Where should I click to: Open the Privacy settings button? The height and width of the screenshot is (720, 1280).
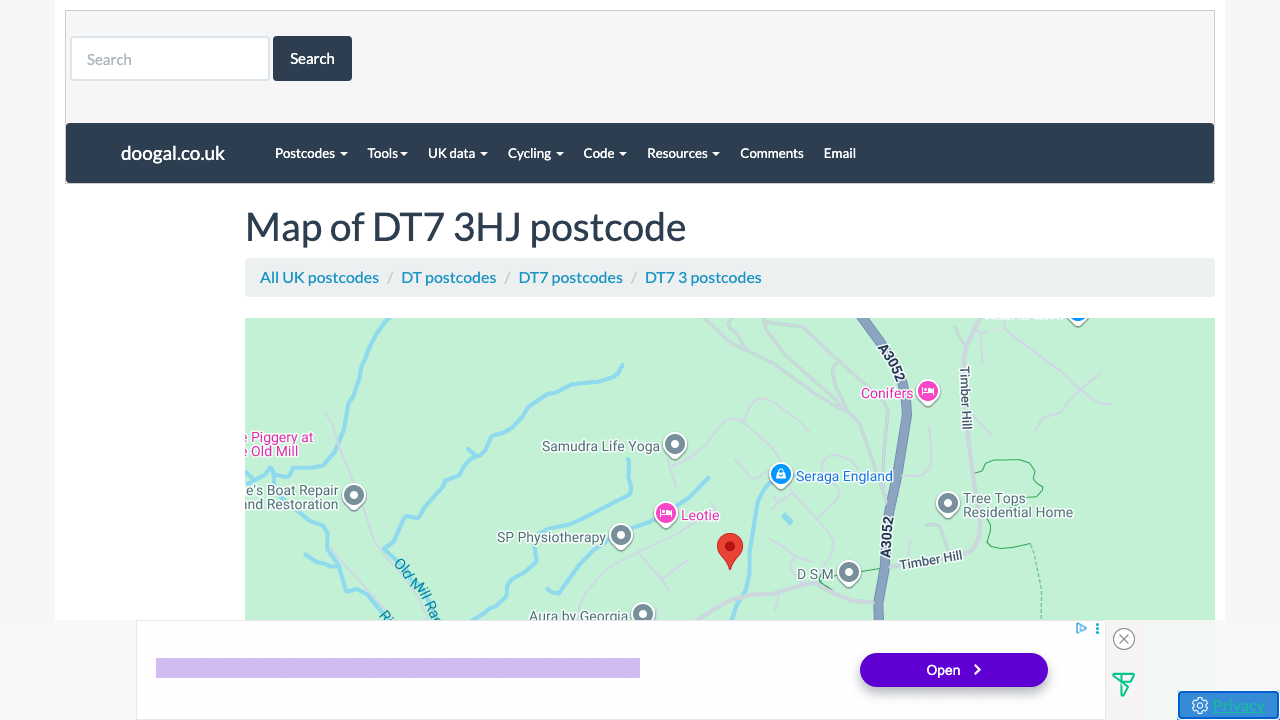coord(1228,705)
